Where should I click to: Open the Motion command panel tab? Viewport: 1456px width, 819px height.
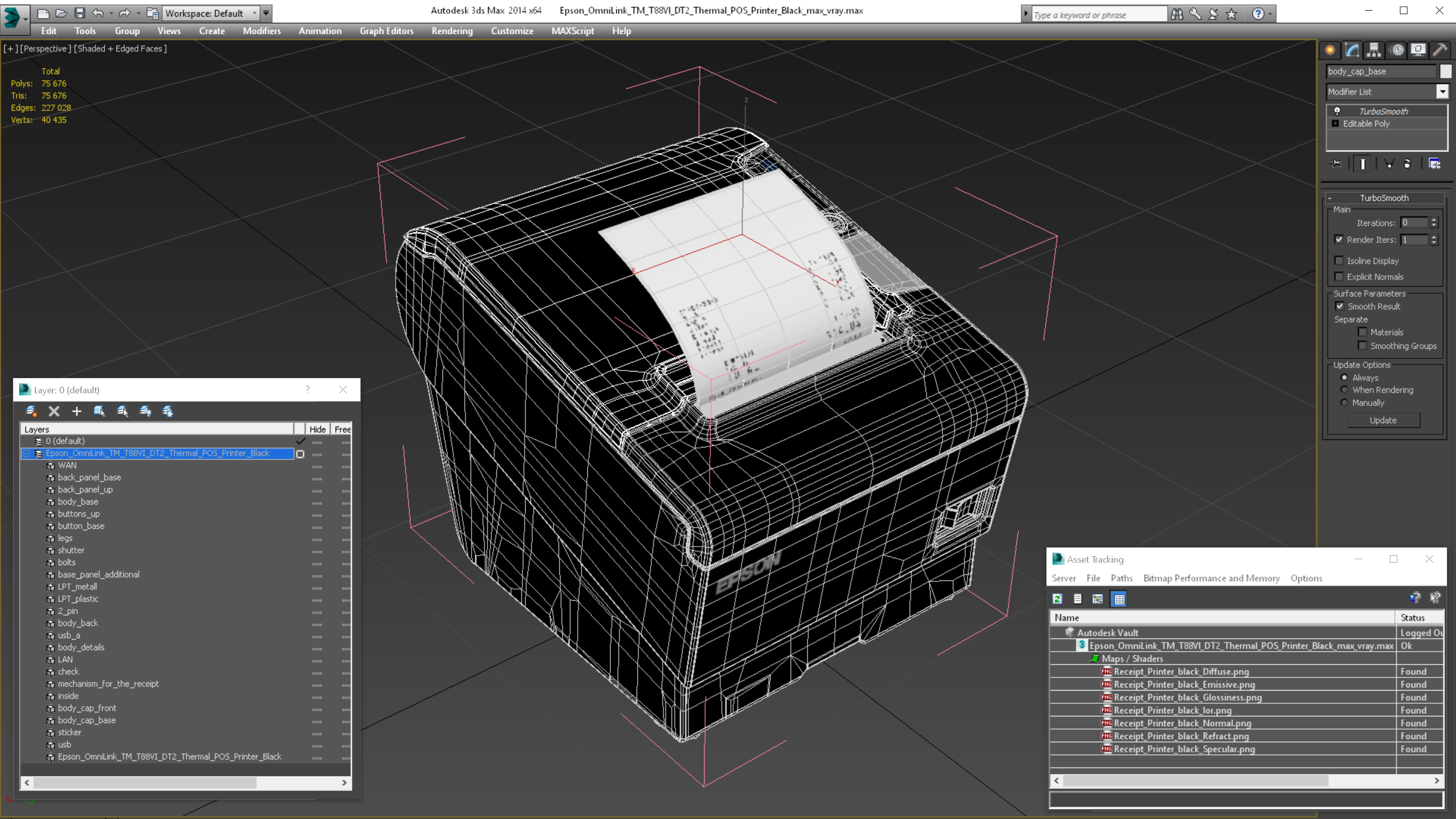1397,50
